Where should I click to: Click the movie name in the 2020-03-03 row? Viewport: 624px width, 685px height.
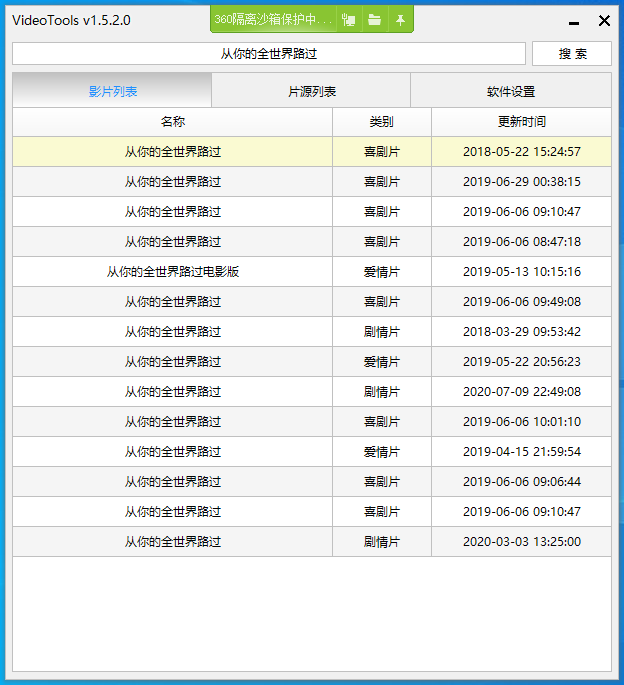[173, 542]
